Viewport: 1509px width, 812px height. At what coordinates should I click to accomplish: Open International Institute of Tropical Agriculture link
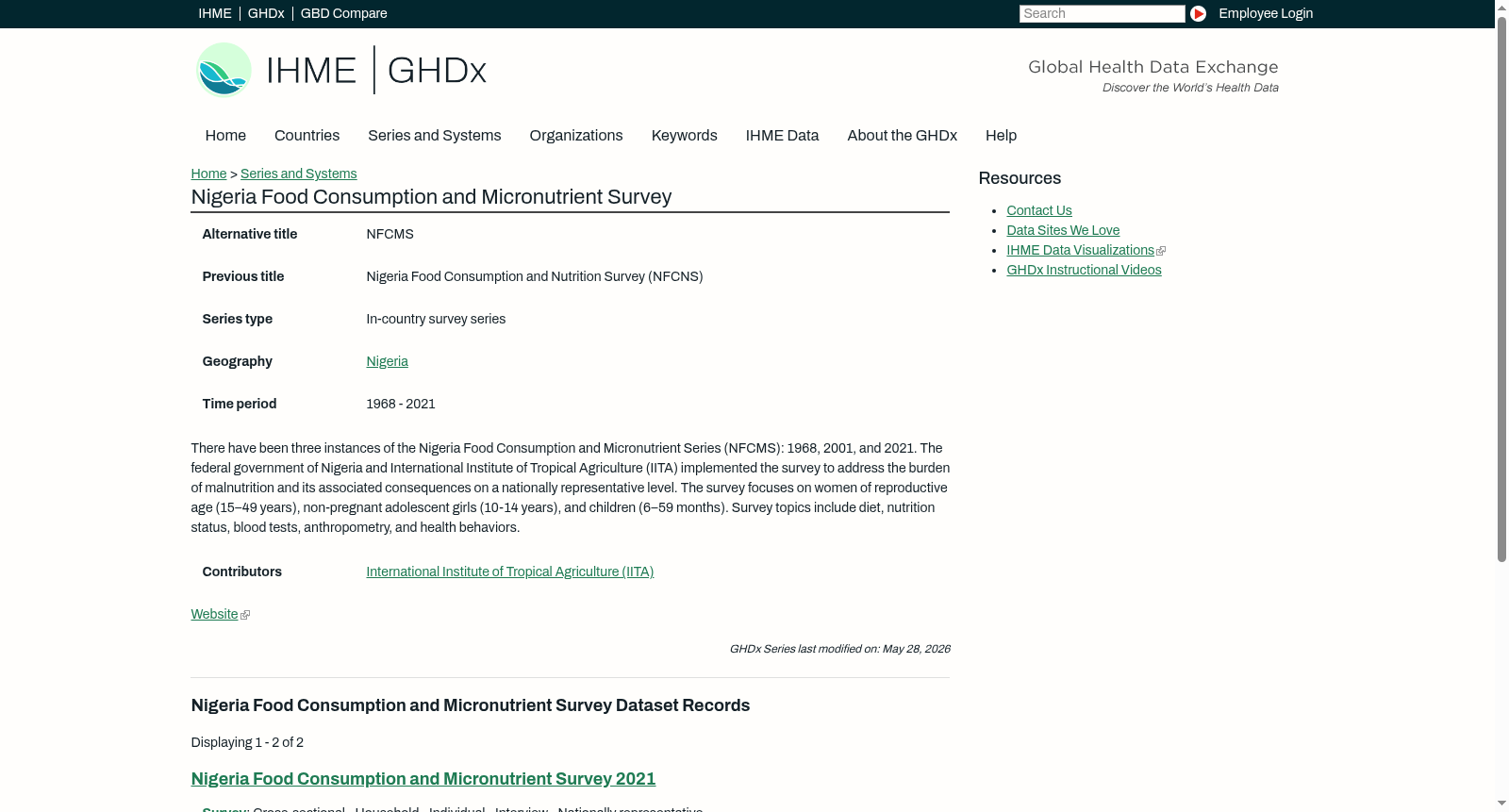pyautogui.click(x=509, y=572)
